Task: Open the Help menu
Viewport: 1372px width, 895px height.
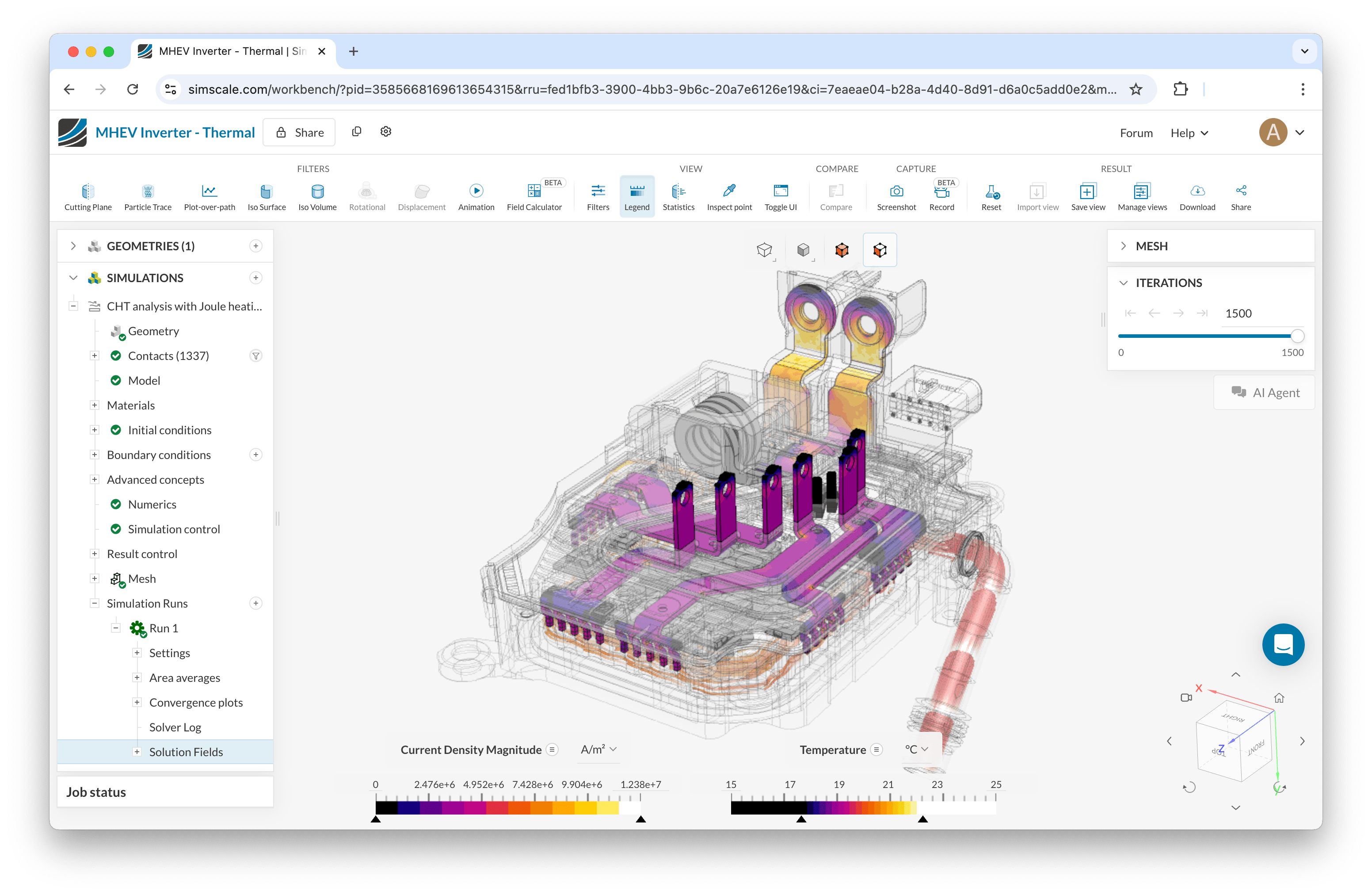Action: coord(1189,133)
